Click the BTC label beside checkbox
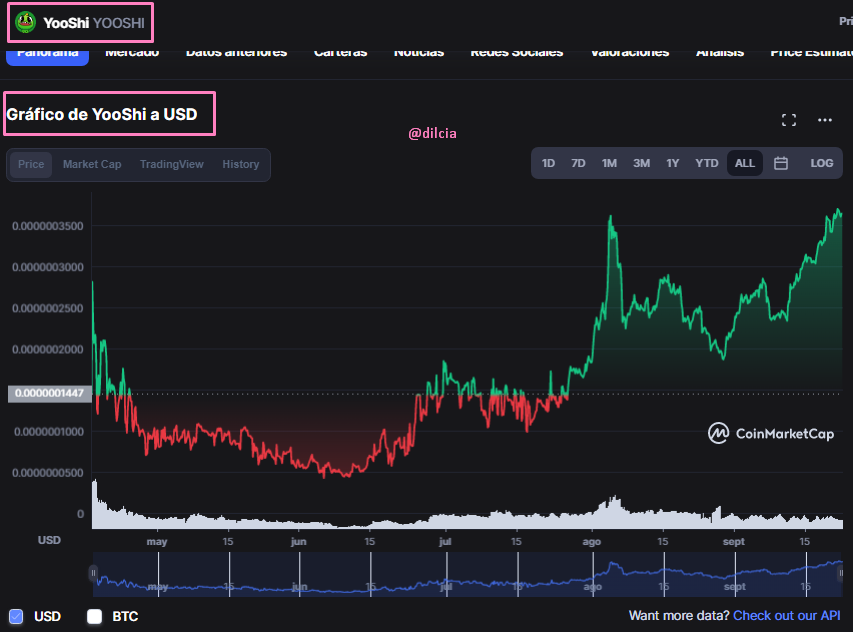Viewport: 853px width, 632px height. click(125, 616)
